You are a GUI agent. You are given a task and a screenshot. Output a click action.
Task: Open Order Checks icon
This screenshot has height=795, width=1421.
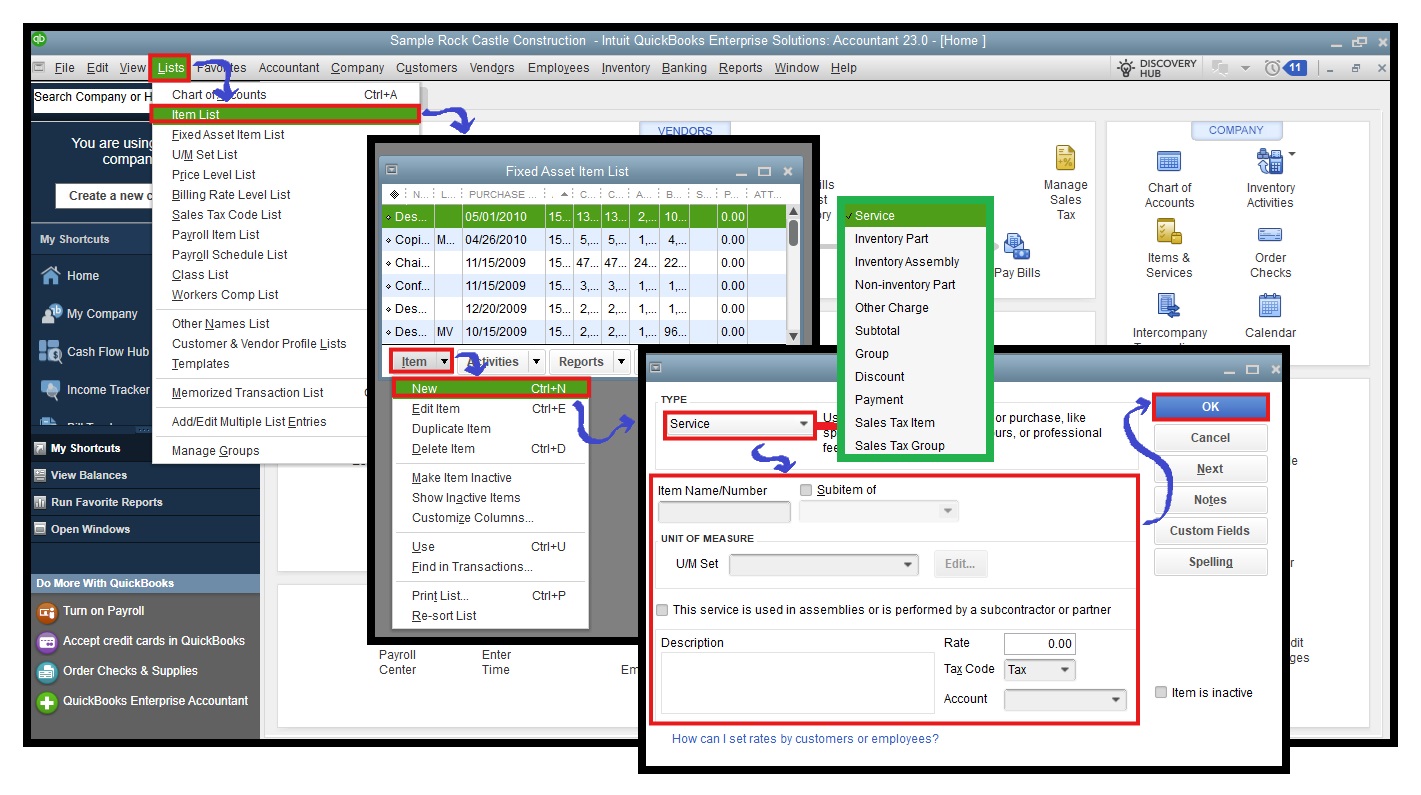pos(1270,234)
